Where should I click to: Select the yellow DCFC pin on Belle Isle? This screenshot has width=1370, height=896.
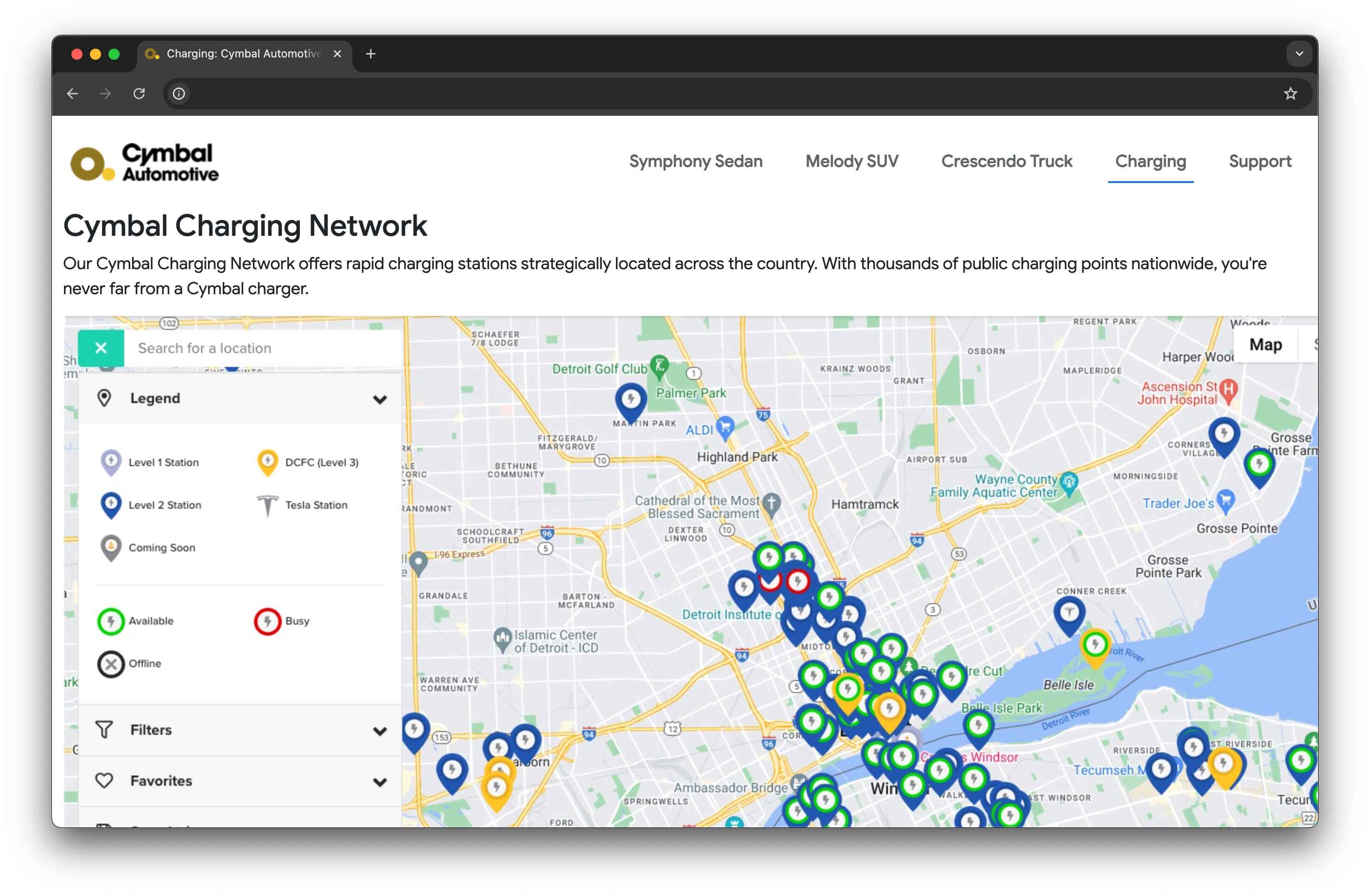pyautogui.click(x=1095, y=648)
